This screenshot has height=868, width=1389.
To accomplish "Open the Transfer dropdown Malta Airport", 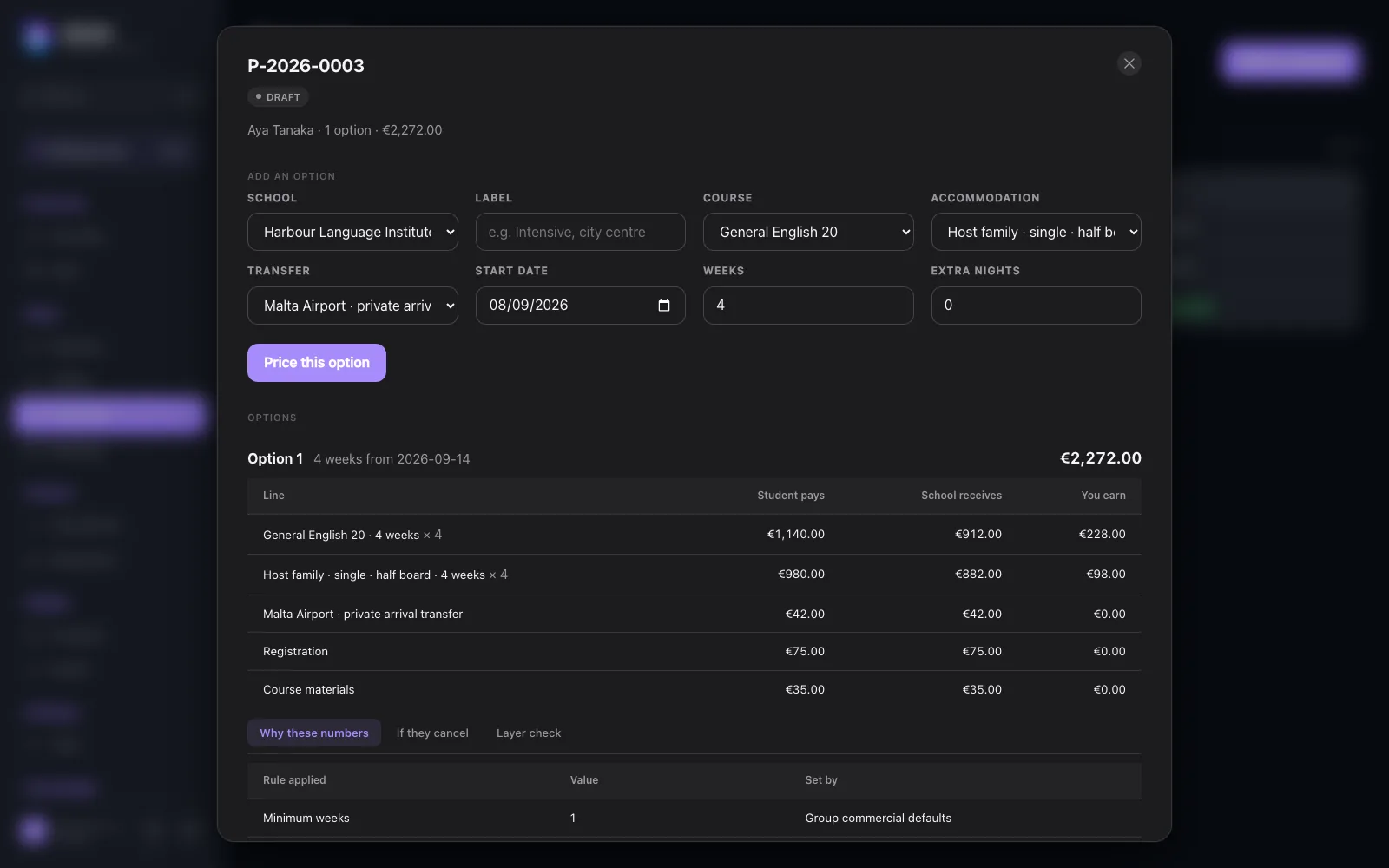I will pyautogui.click(x=352, y=306).
